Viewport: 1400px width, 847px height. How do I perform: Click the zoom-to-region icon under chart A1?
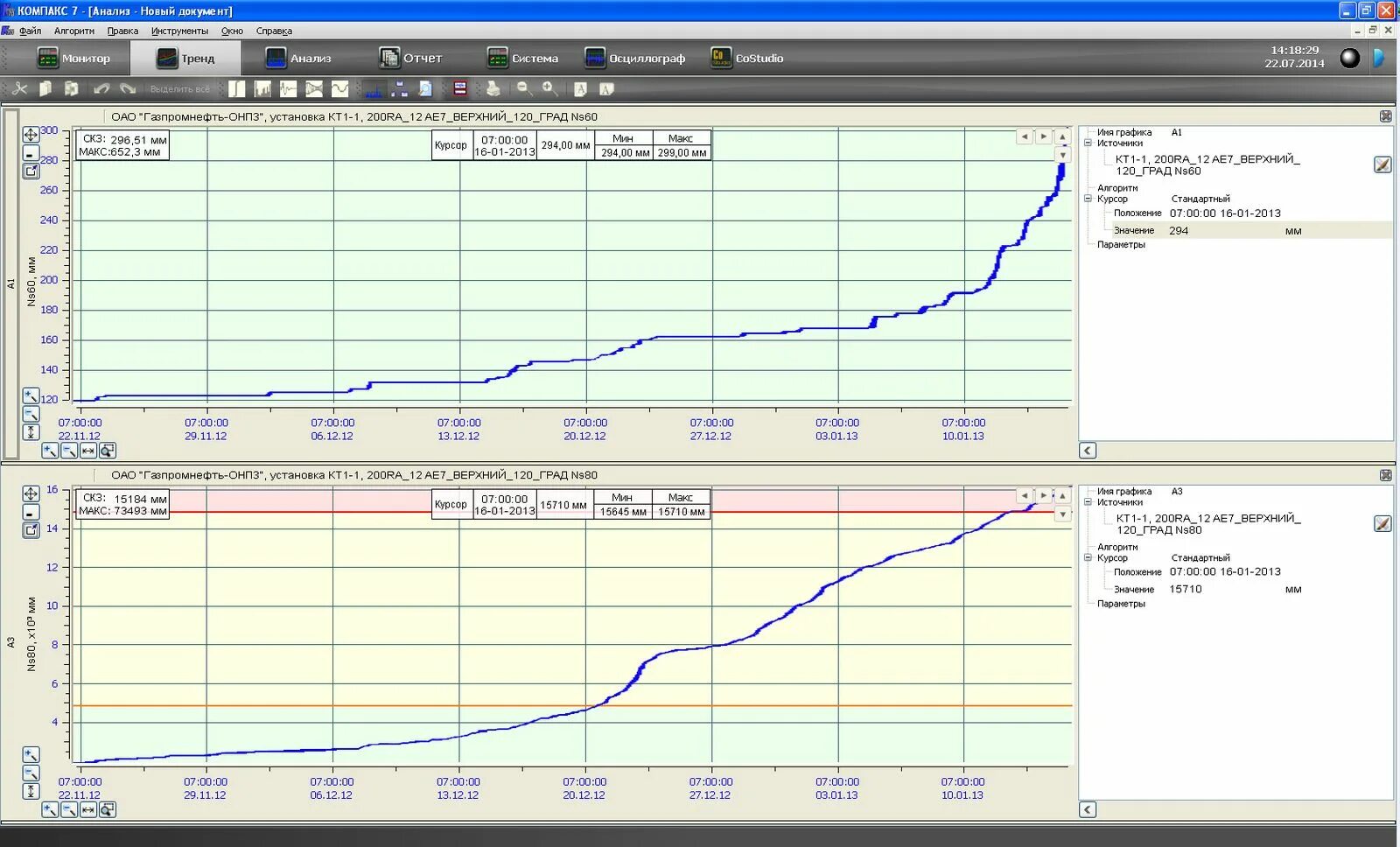tap(108, 451)
